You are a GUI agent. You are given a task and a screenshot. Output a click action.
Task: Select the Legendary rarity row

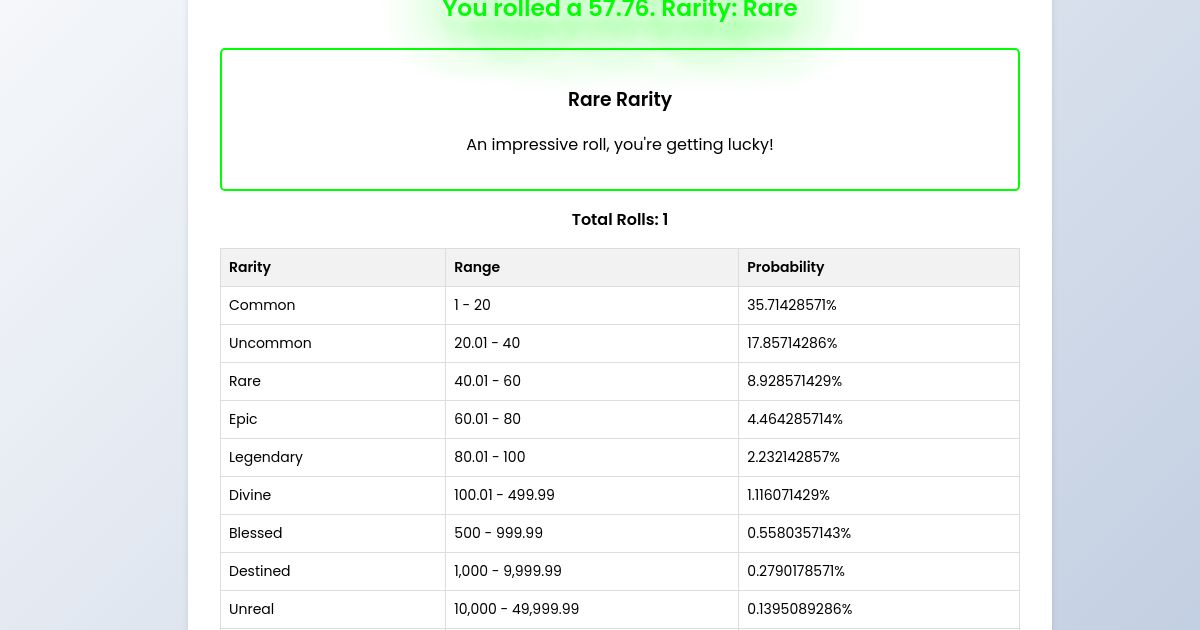(x=266, y=457)
